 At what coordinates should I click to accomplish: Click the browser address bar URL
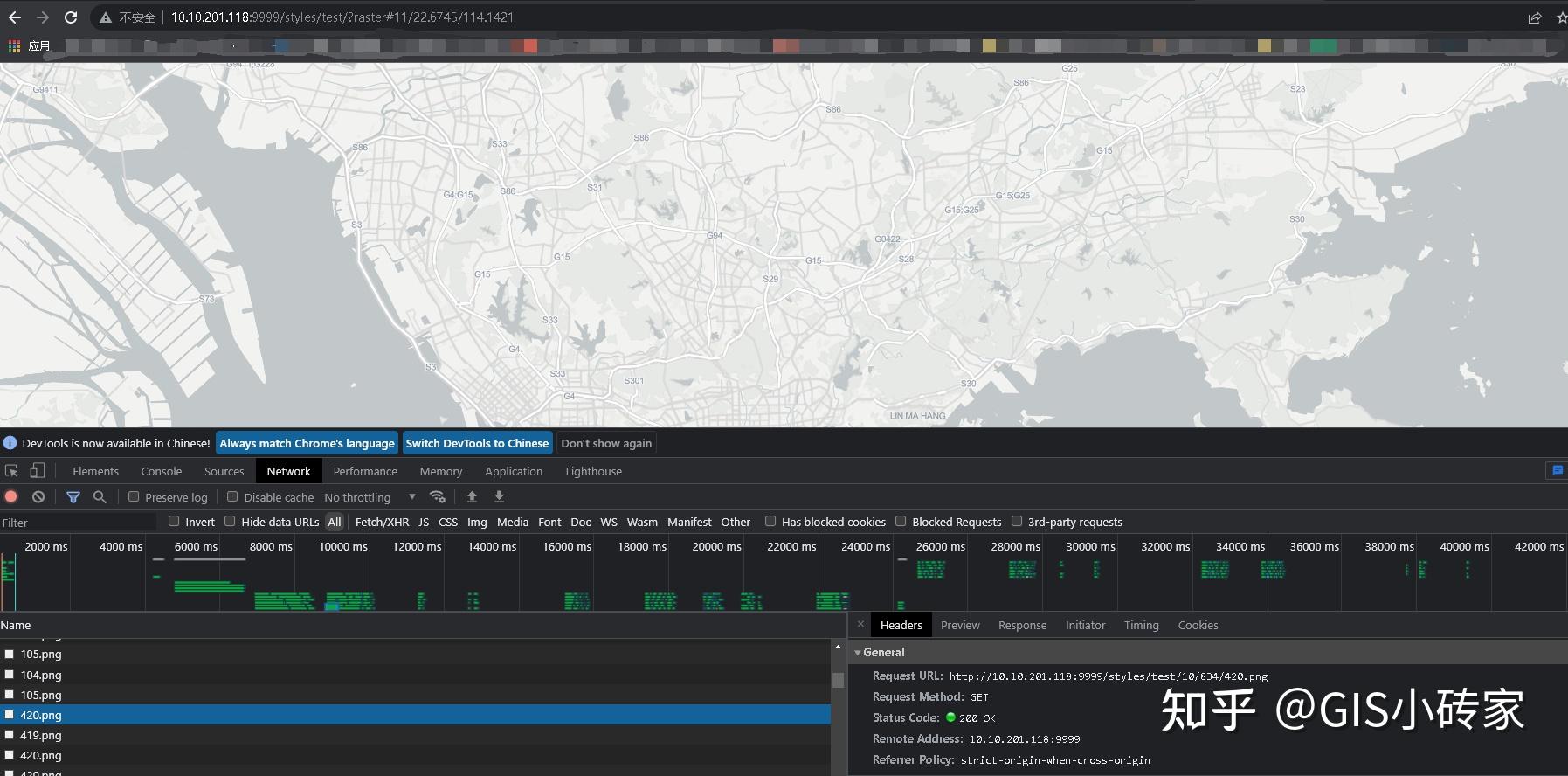(x=342, y=17)
